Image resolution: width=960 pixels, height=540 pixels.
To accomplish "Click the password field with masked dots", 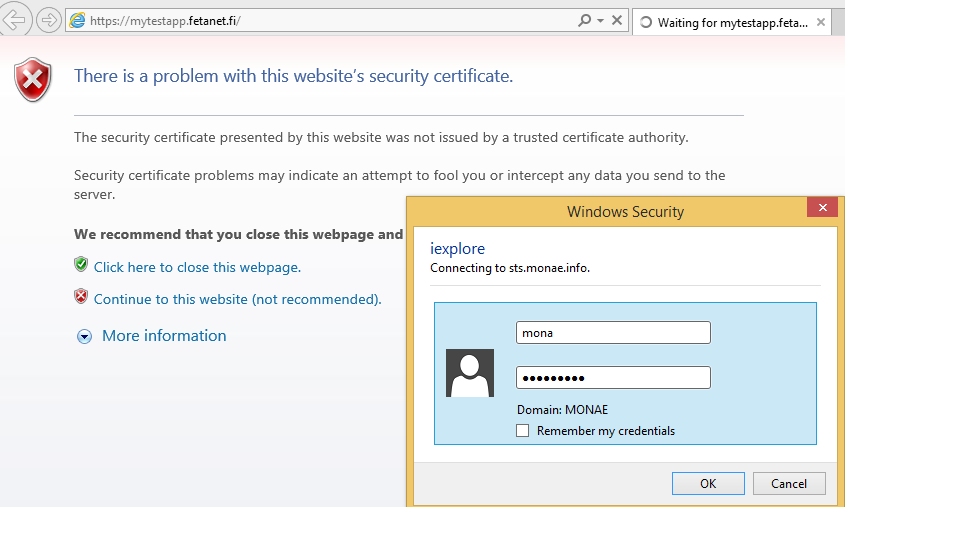I will click(x=613, y=378).
